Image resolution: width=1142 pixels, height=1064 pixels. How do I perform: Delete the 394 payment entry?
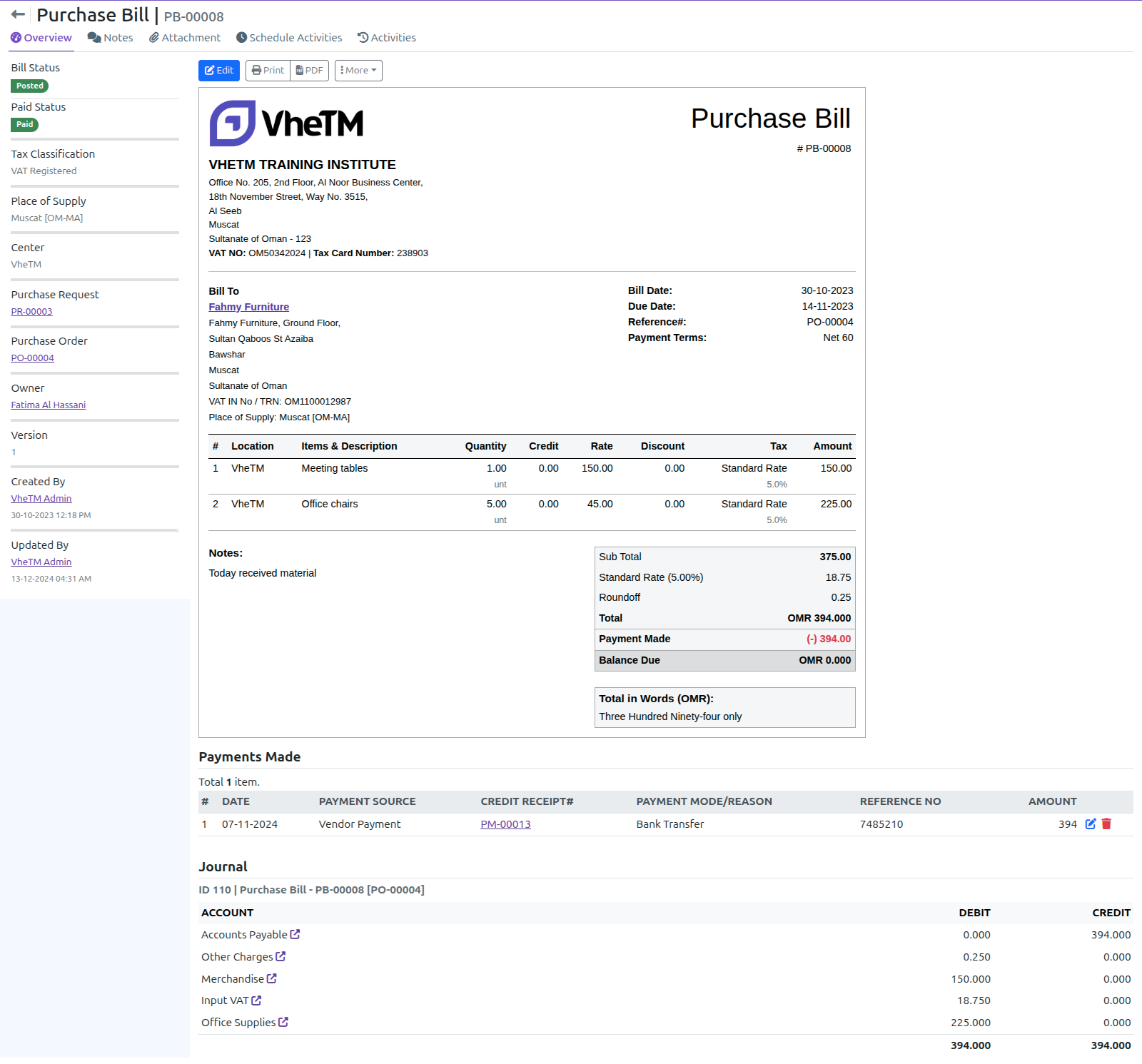coord(1106,824)
